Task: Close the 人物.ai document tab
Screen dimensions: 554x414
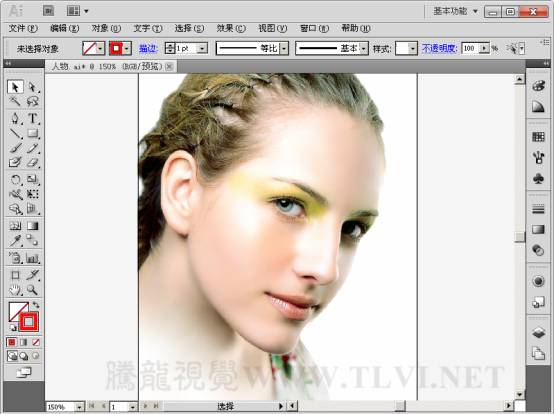Action: tap(169, 66)
